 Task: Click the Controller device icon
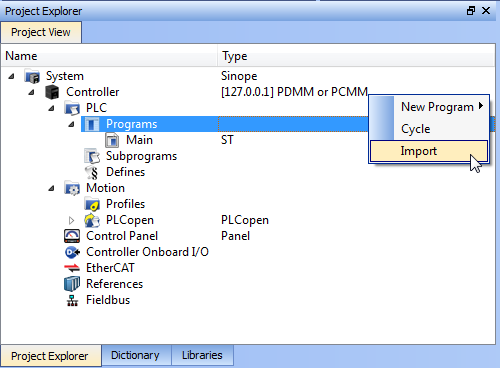click(x=52, y=92)
